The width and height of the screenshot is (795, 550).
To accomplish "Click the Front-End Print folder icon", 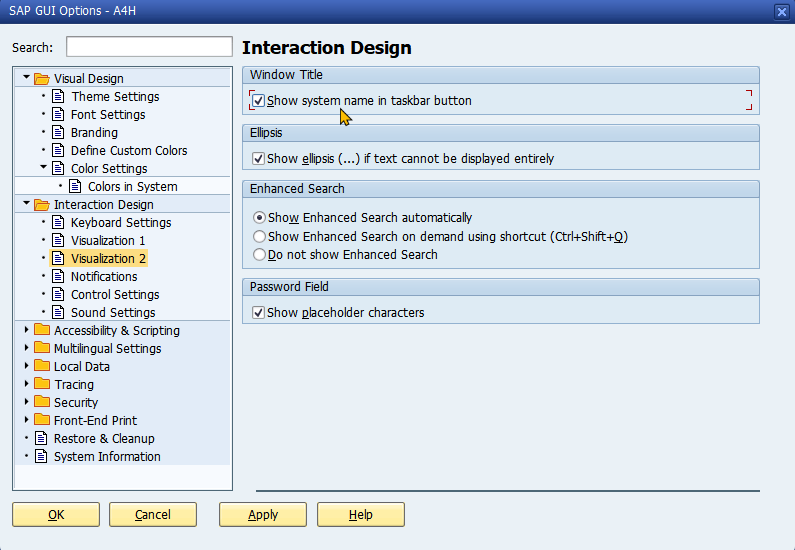I will [42, 420].
